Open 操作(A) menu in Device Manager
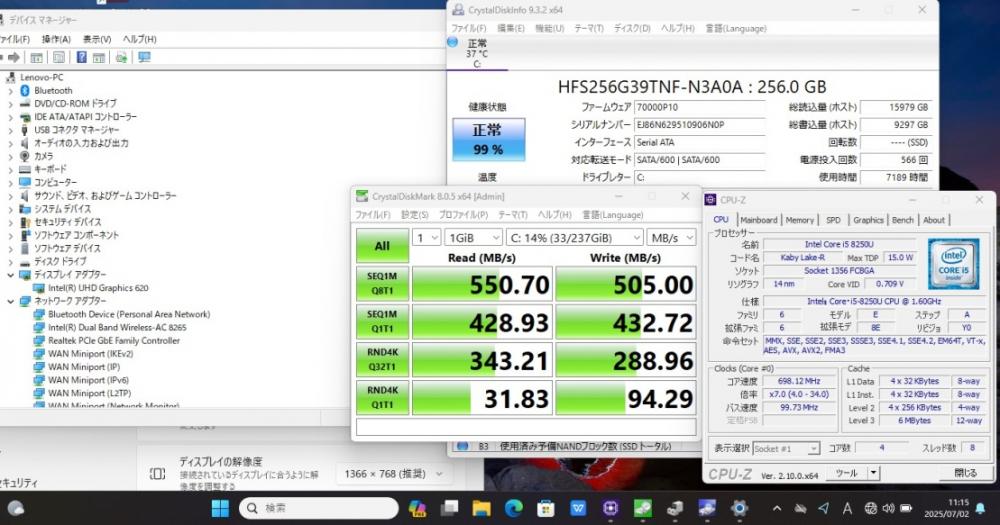1000x525 pixels. click(x=56, y=40)
